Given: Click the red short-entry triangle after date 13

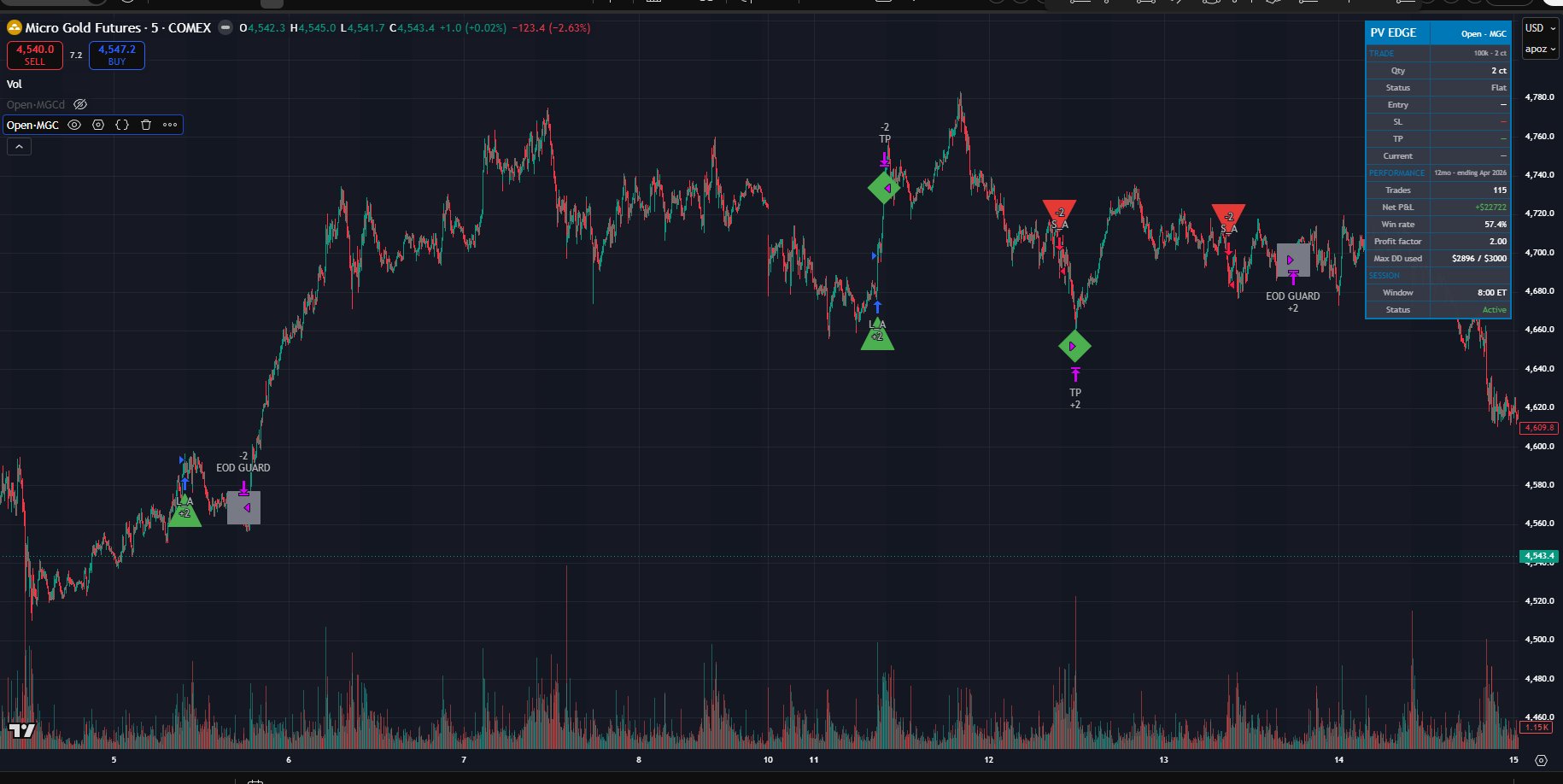Looking at the screenshot, I should 1228,218.
